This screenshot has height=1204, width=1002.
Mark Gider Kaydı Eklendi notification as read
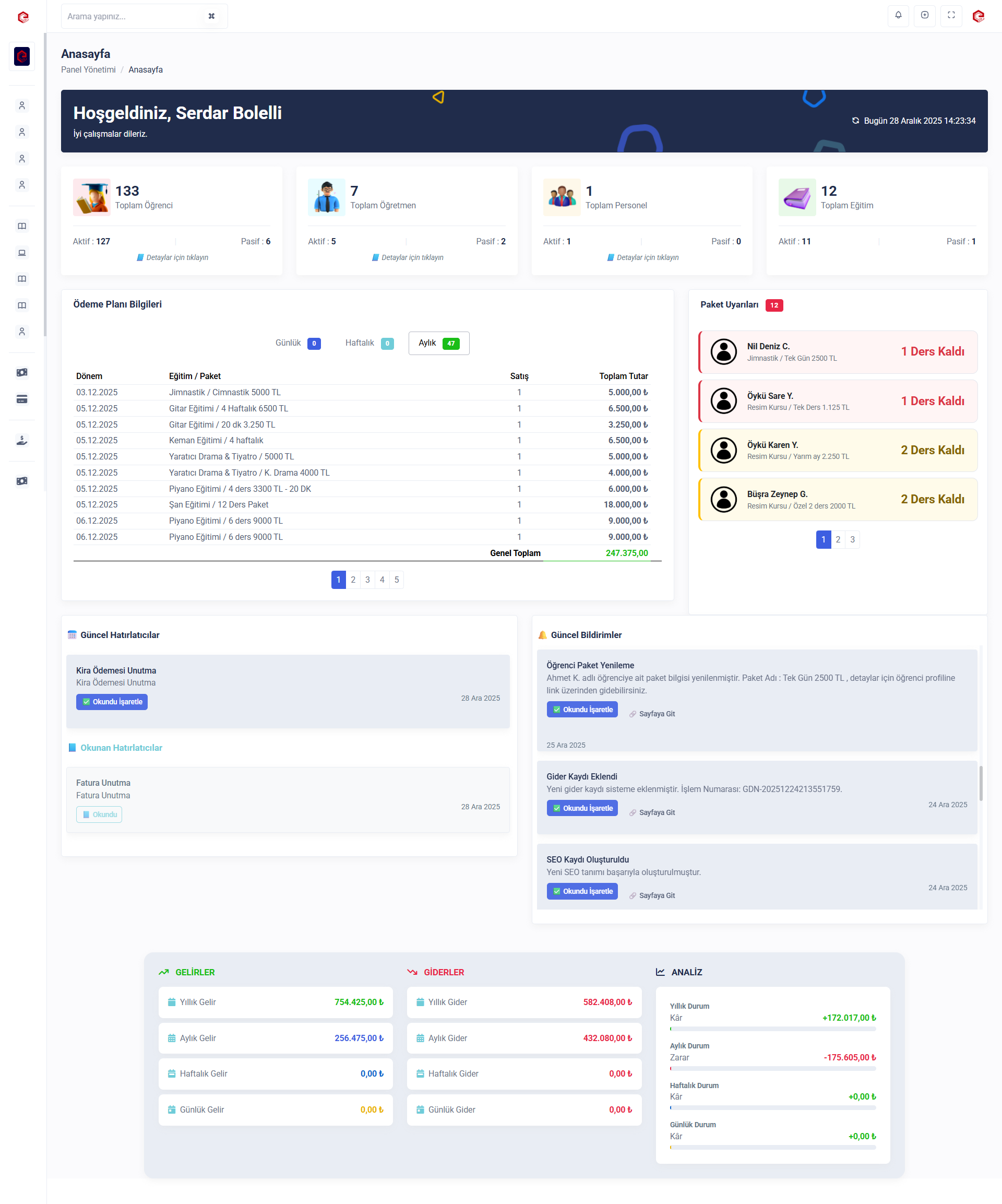582,808
